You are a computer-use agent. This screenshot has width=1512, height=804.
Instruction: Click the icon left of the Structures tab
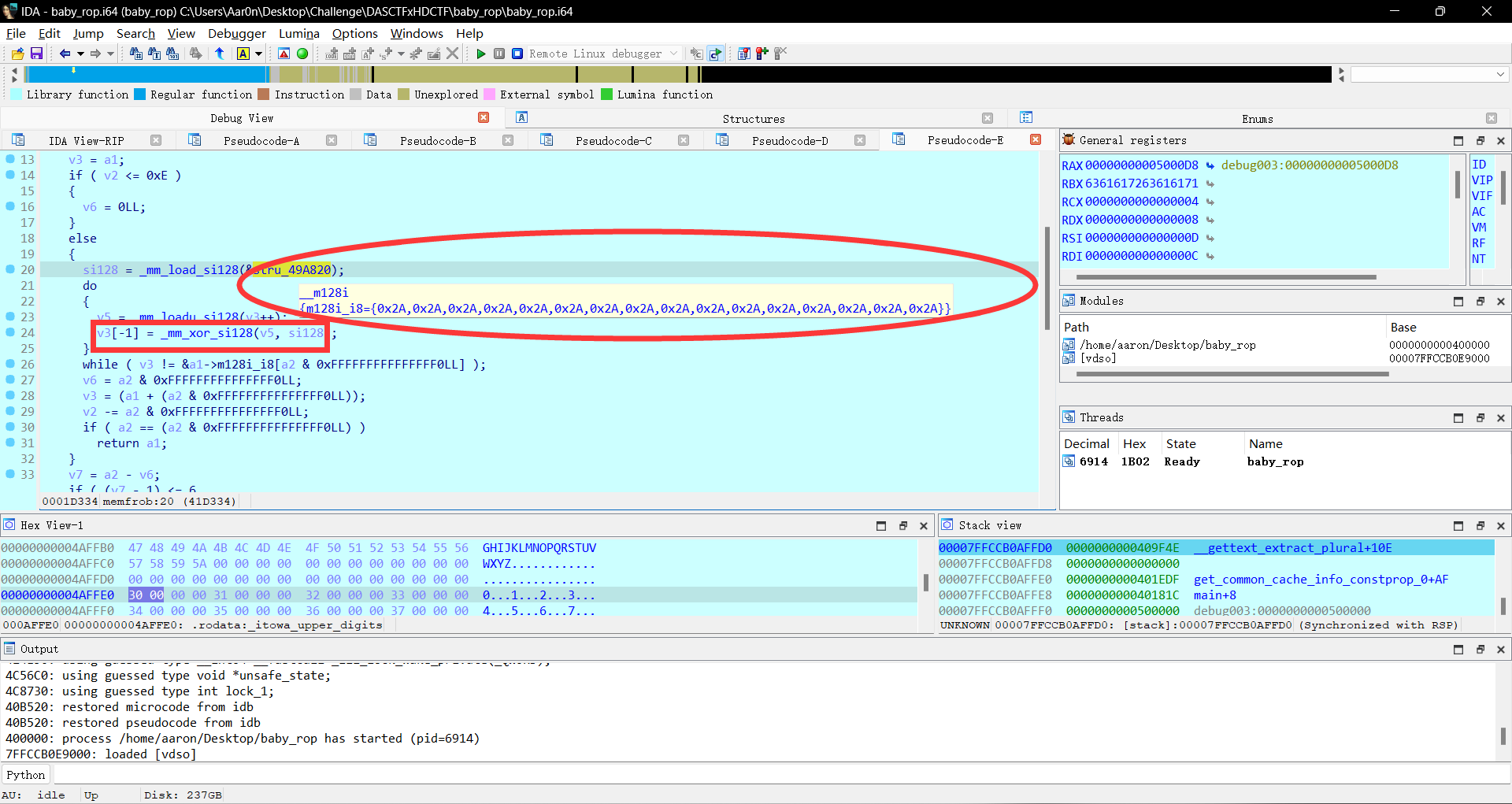[x=521, y=117]
